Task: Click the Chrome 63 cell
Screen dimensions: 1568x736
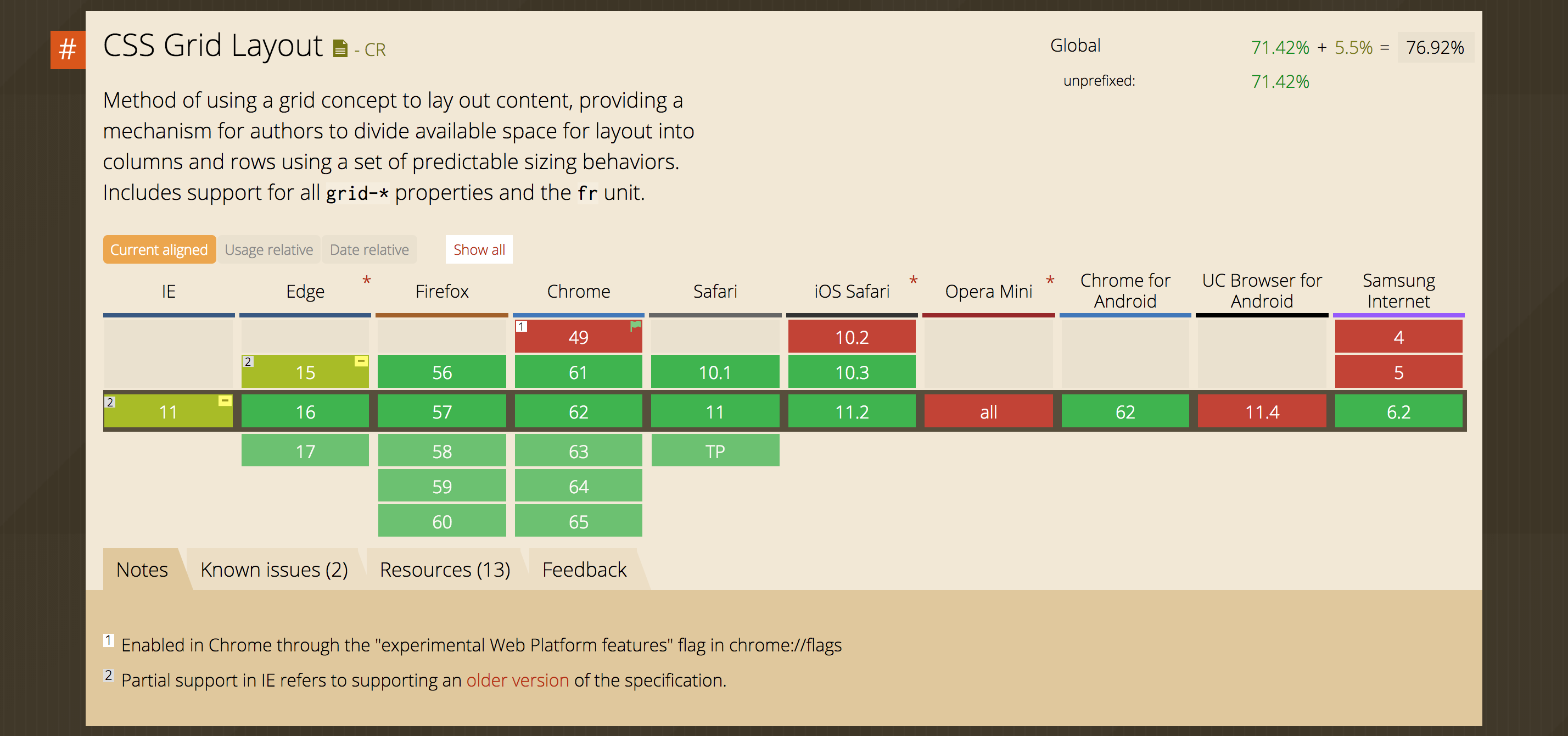Action: click(x=578, y=450)
